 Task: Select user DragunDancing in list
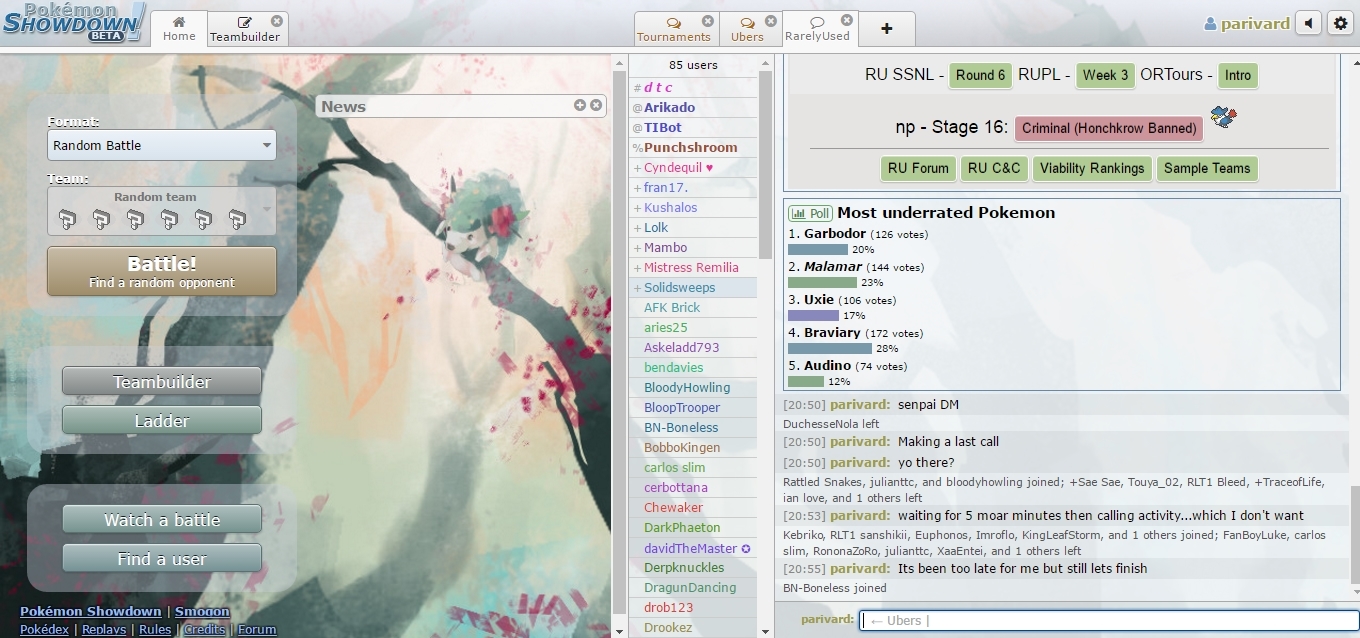tap(692, 587)
